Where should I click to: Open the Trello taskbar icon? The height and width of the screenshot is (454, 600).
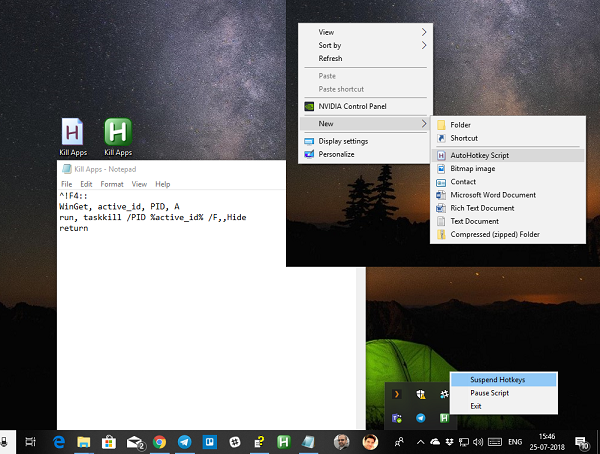[x=210, y=441]
